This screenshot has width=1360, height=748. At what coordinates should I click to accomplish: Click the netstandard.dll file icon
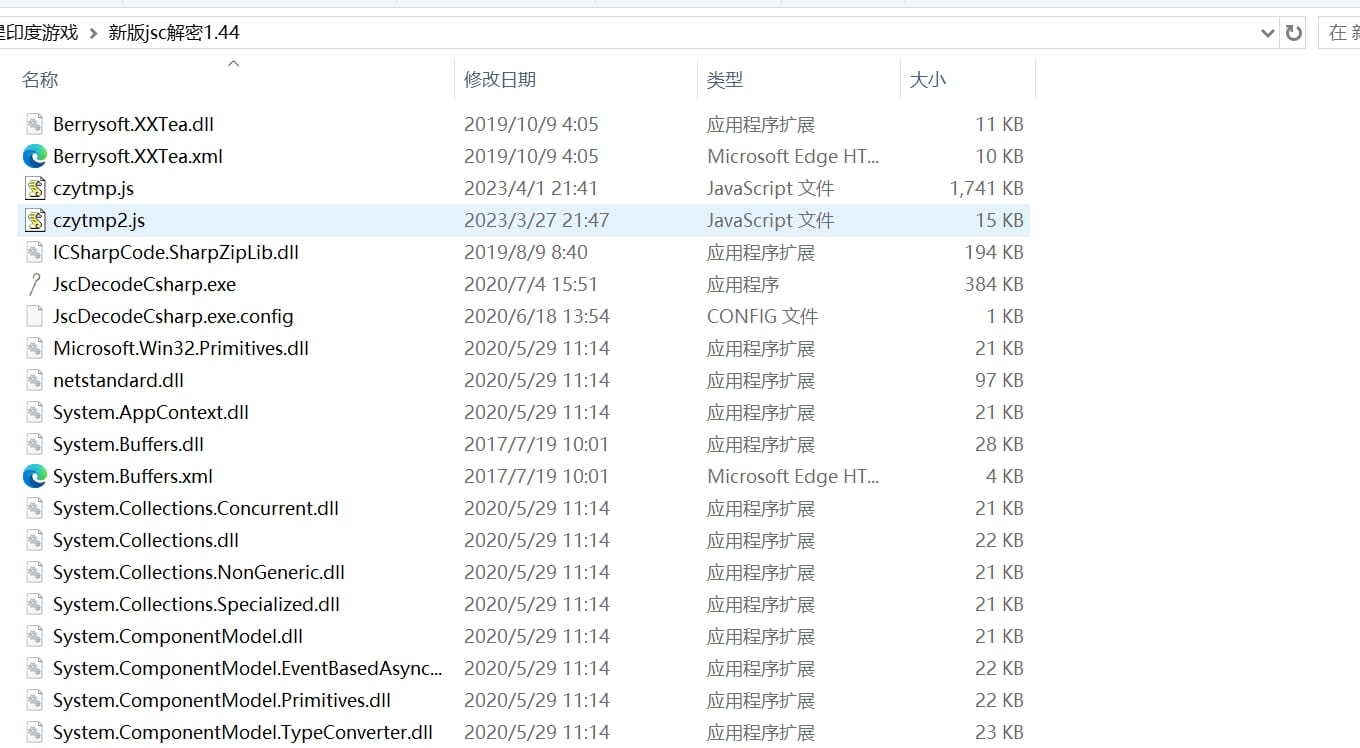[35, 380]
